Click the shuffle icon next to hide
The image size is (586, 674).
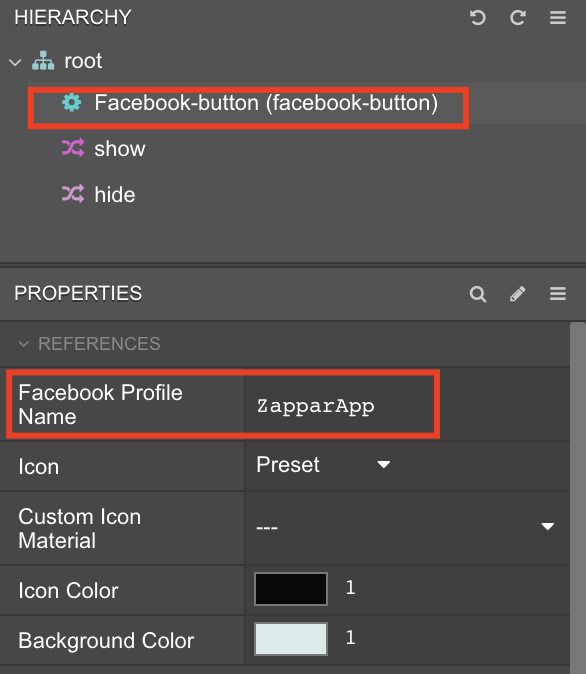(x=73, y=194)
